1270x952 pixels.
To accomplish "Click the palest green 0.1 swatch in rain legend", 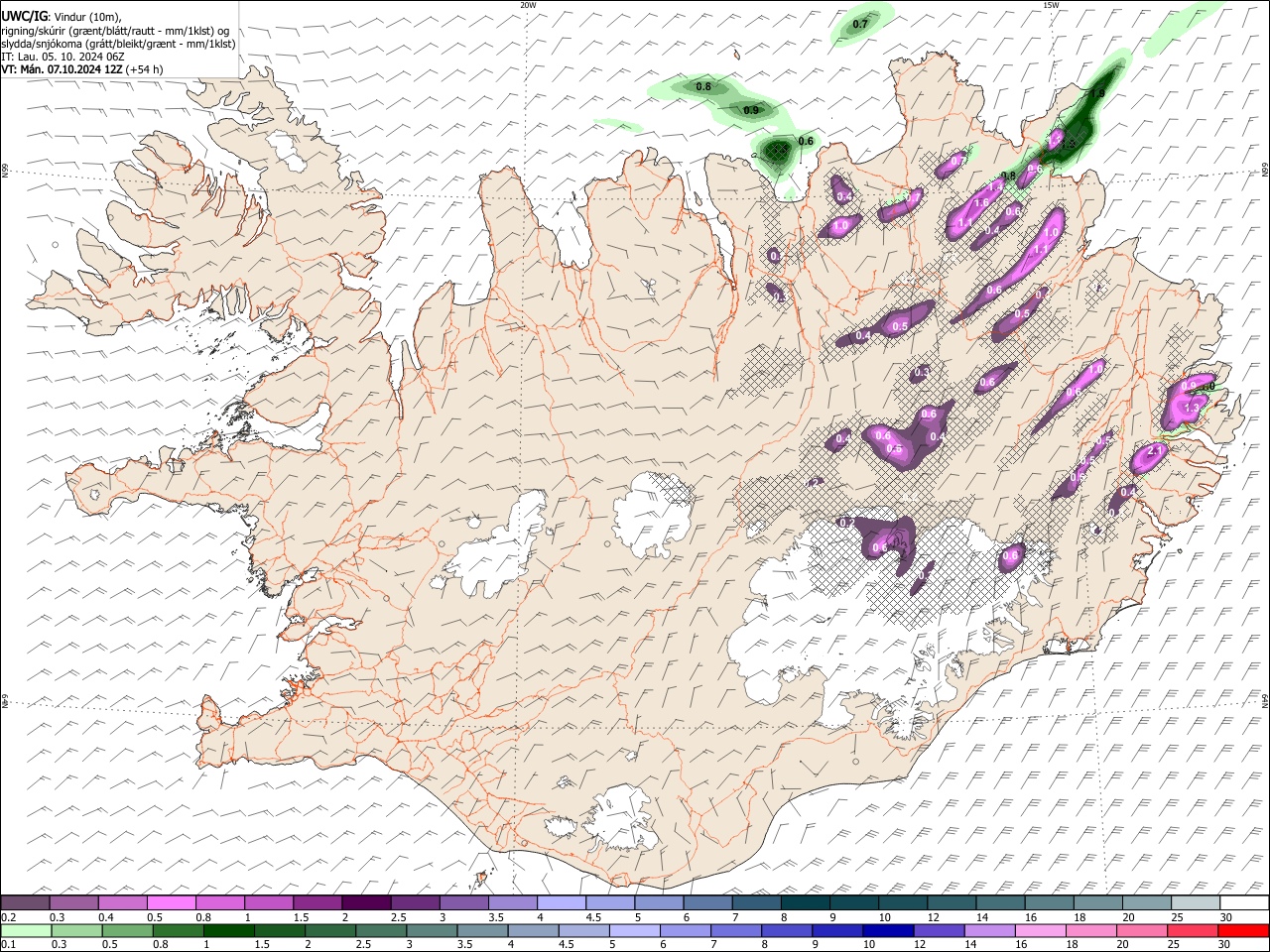I will pos(27,930).
